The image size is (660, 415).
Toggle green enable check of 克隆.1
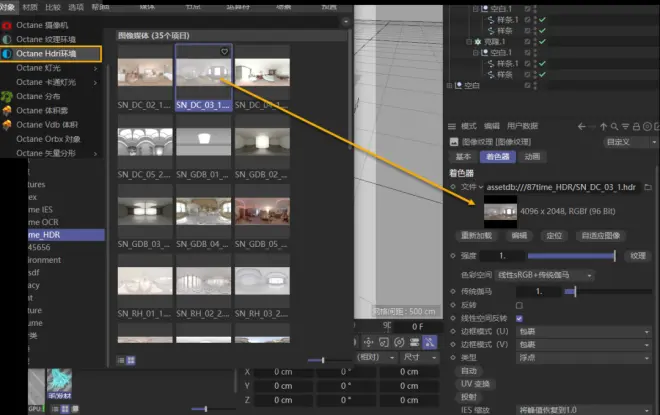click(543, 42)
